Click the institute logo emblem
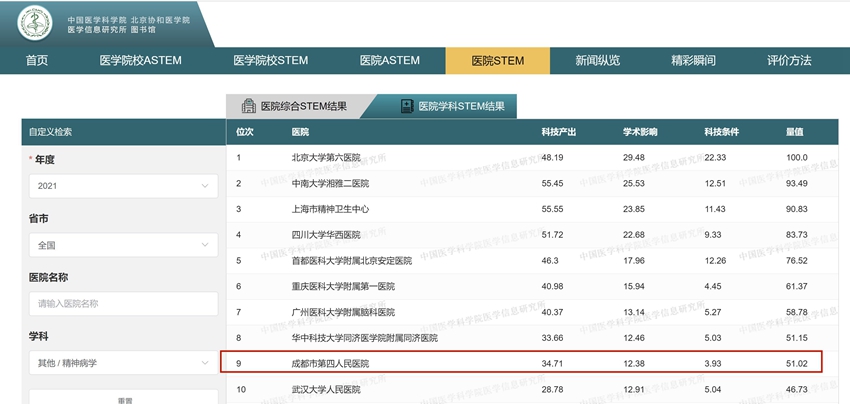The height and width of the screenshot is (404, 850). tap(35, 23)
